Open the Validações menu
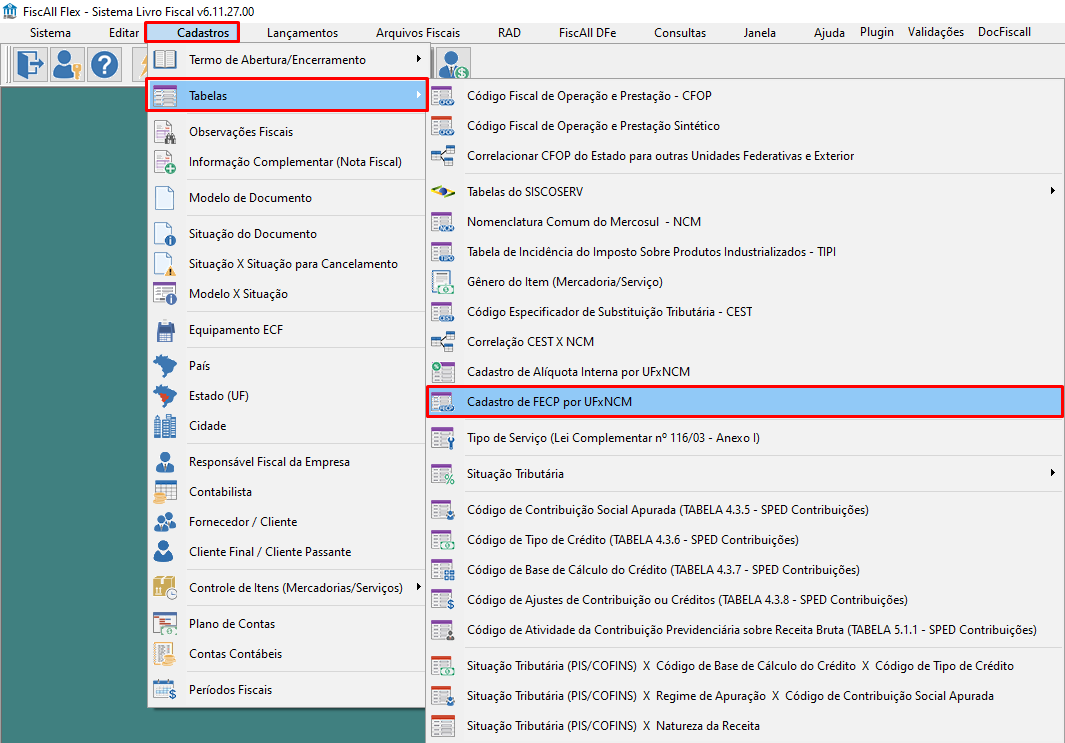 click(x=936, y=32)
